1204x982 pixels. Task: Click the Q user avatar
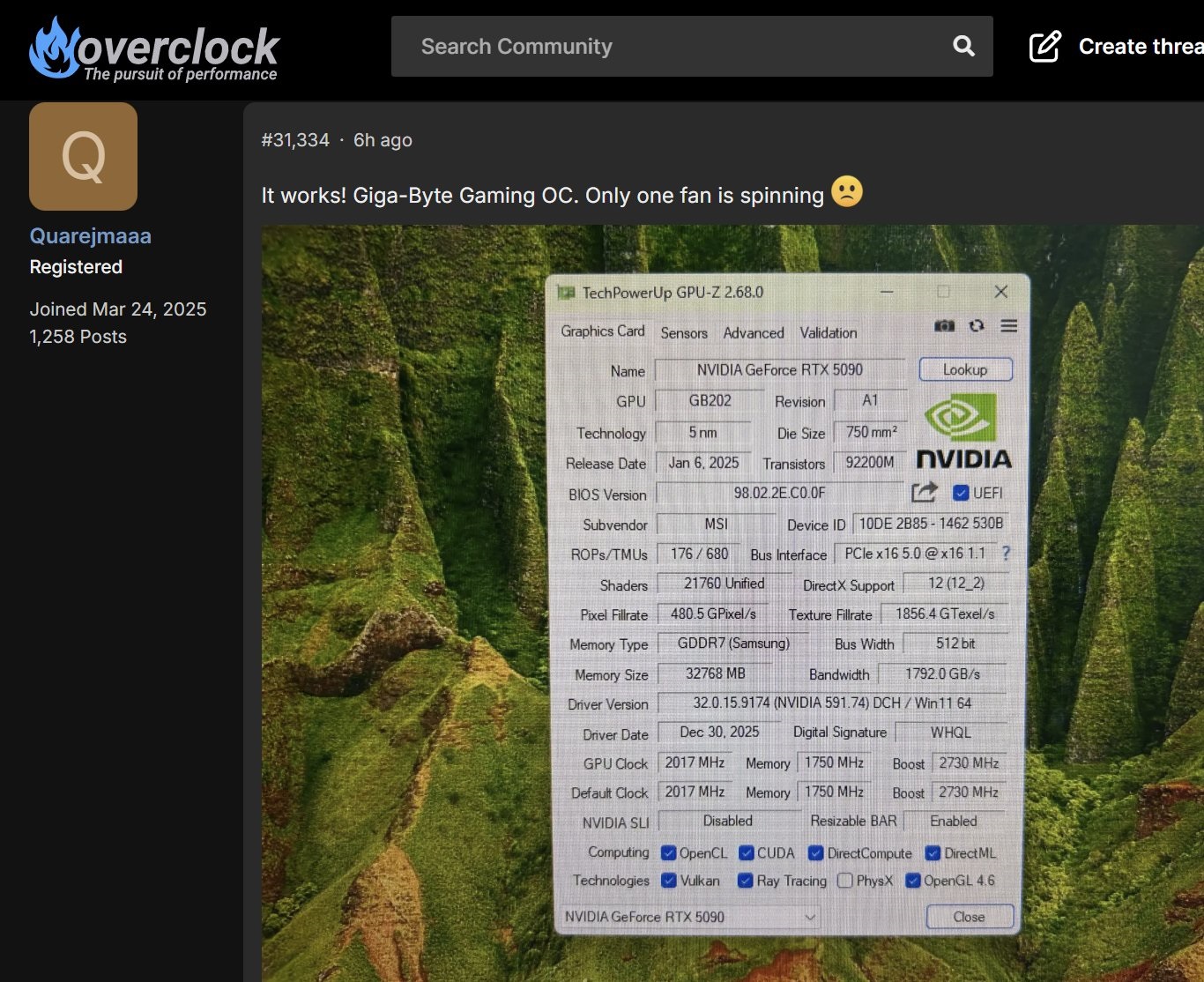coord(83,157)
